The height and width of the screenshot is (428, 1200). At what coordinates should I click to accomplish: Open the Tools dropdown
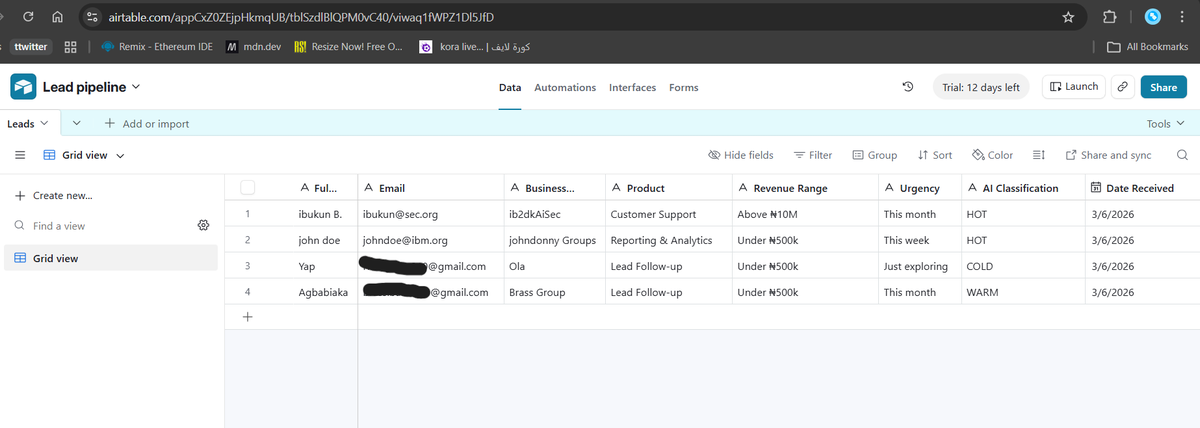[1165, 123]
